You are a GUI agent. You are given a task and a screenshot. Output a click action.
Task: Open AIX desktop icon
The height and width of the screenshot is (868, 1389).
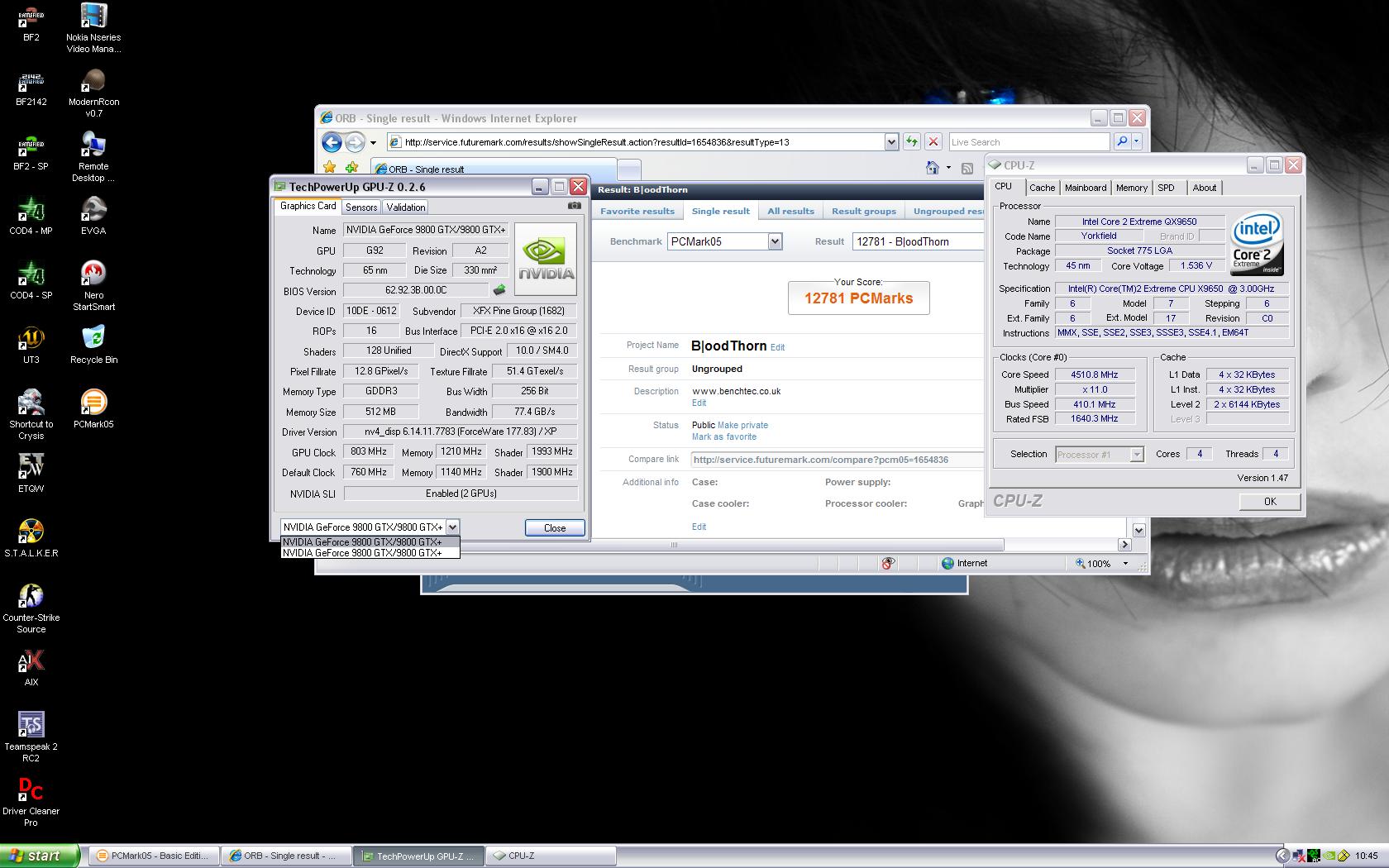[31, 668]
